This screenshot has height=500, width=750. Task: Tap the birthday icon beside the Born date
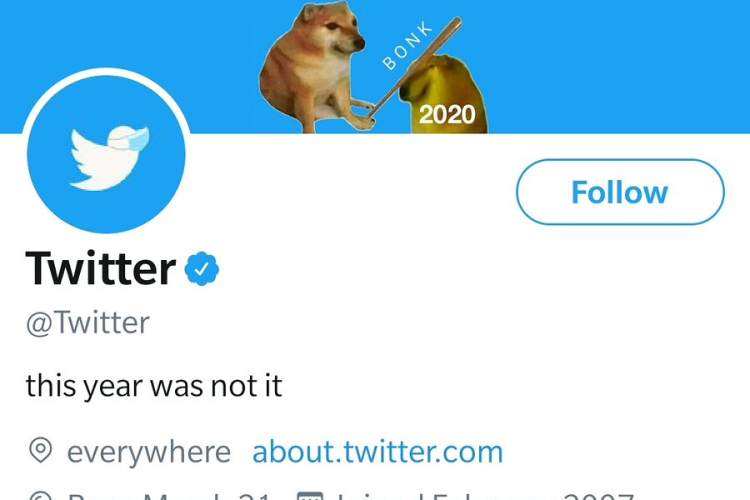pyautogui.click(x=40, y=497)
